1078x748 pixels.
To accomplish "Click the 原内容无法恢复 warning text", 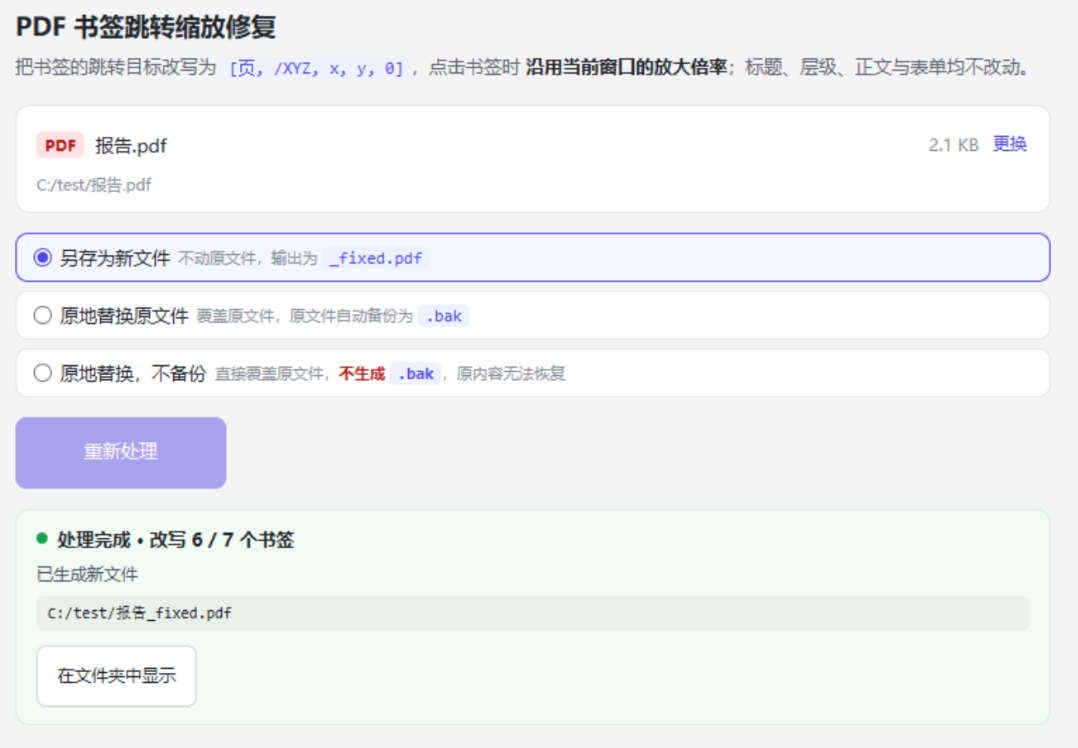I will (511, 374).
